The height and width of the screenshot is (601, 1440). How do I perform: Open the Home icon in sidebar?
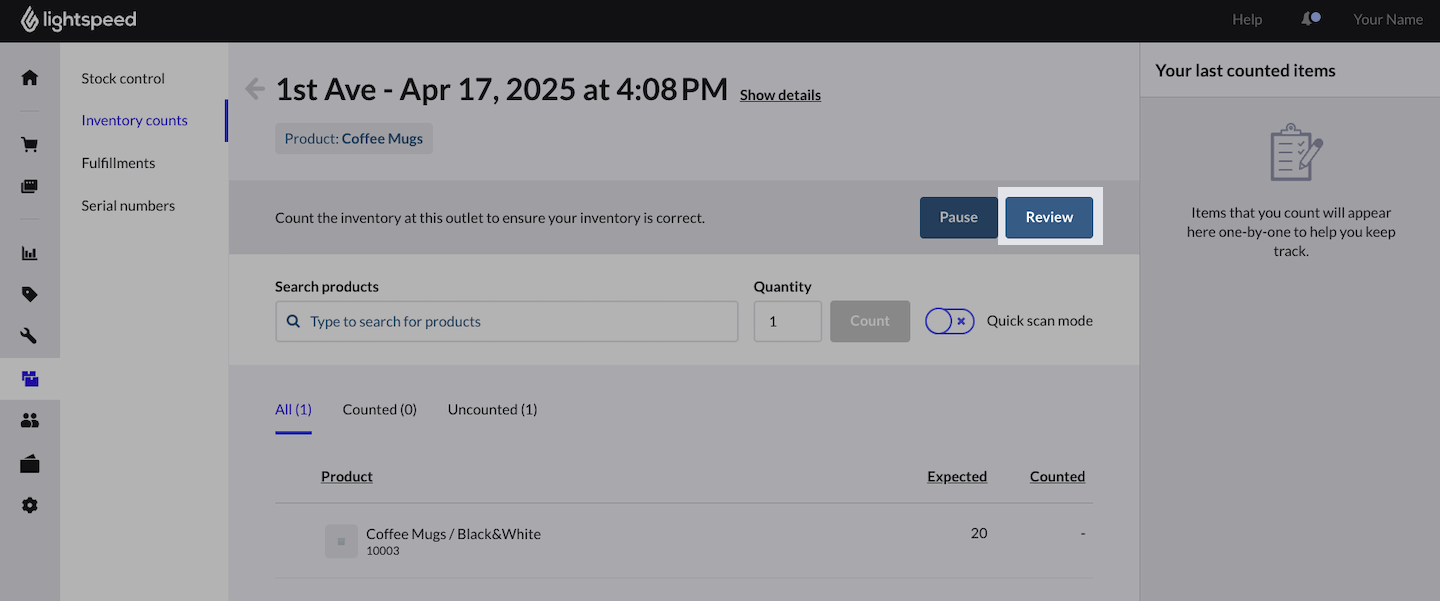[x=30, y=77]
